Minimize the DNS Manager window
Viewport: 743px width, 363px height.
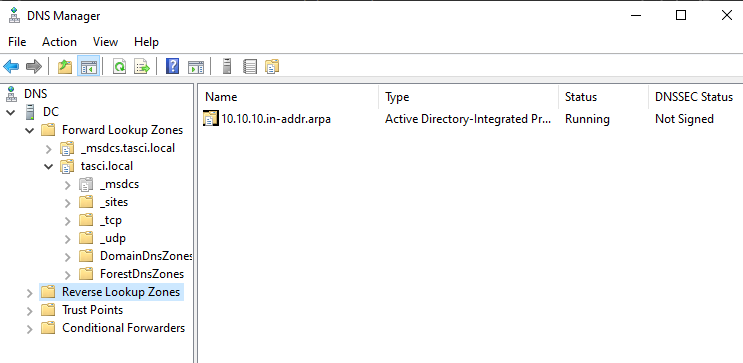click(x=636, y=16)
